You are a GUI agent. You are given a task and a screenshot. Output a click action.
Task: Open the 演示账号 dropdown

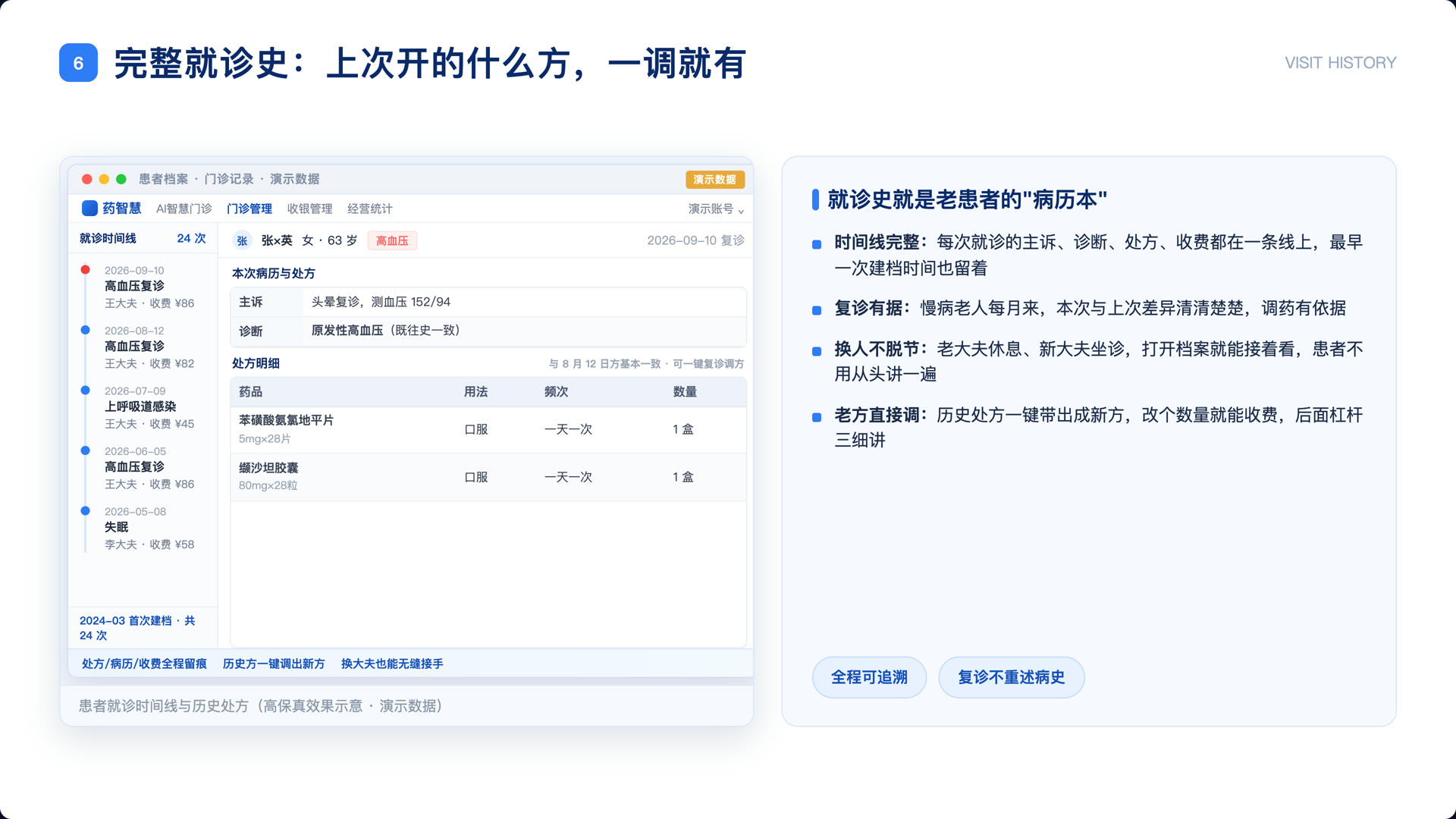[x=716, y=209]
